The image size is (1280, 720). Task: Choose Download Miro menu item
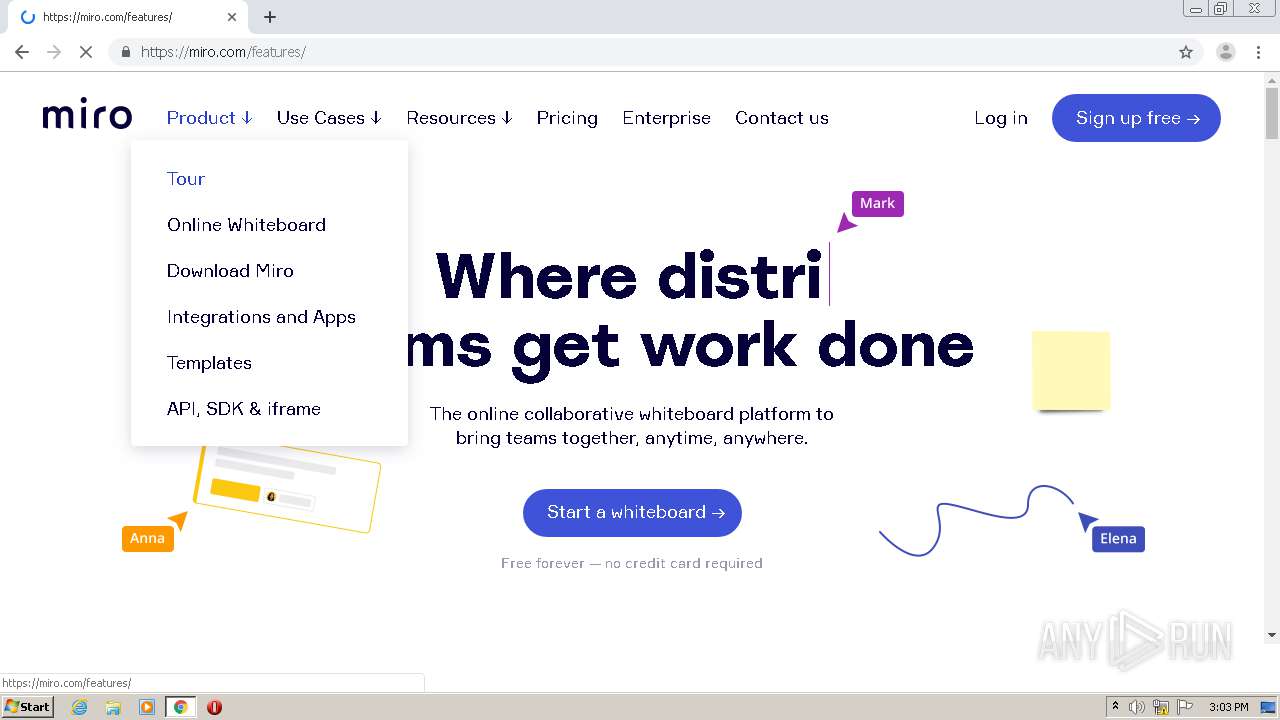pyautogui.click(x=230, y=271)
